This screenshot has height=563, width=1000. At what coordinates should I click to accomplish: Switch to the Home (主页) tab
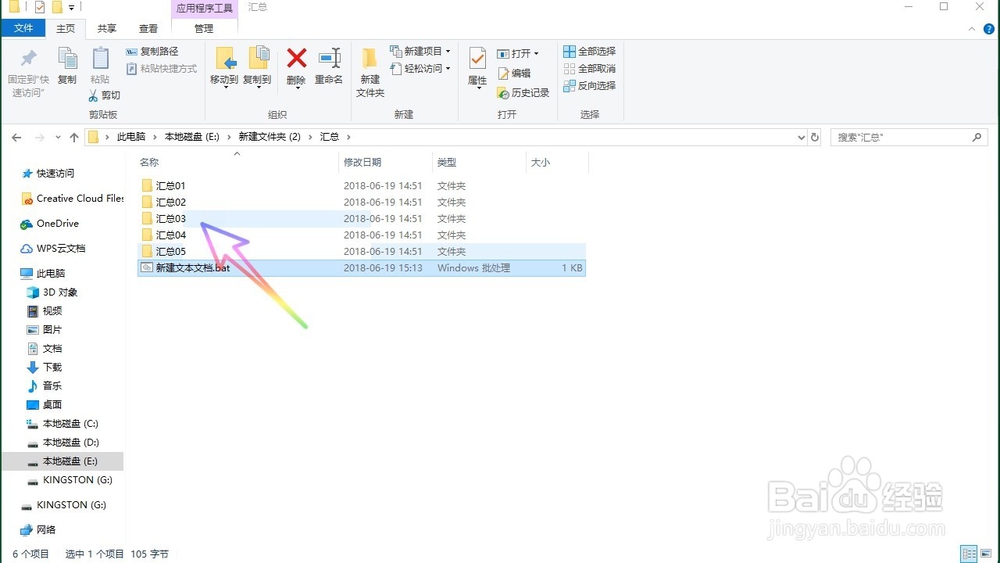65,28
